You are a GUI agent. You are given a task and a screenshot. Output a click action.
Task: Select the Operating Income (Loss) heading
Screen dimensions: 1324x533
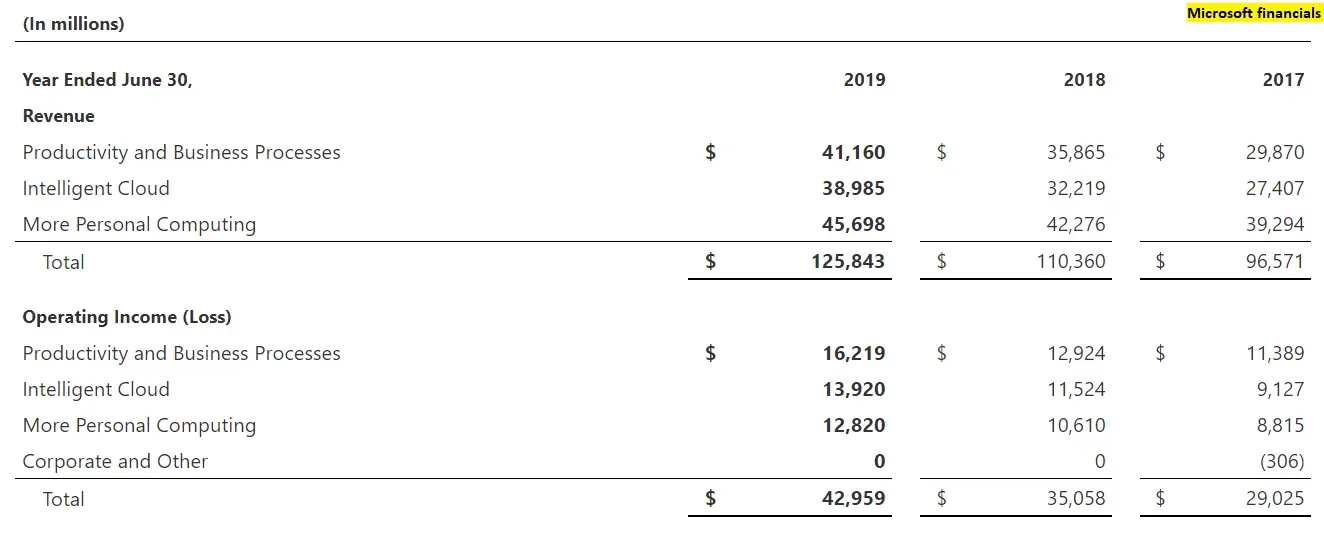pos(126,317)
